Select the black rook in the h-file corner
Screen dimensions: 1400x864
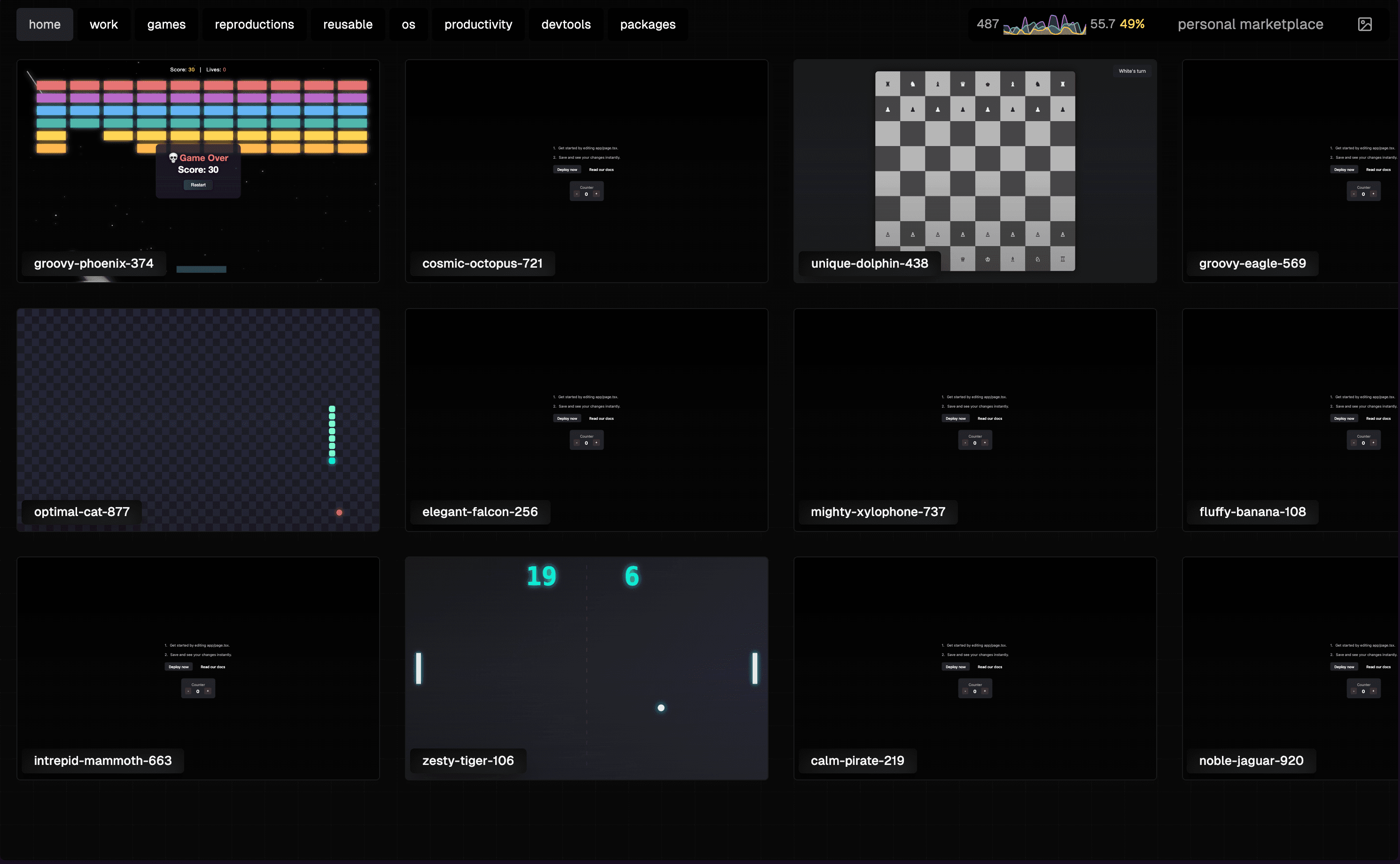1063,84
